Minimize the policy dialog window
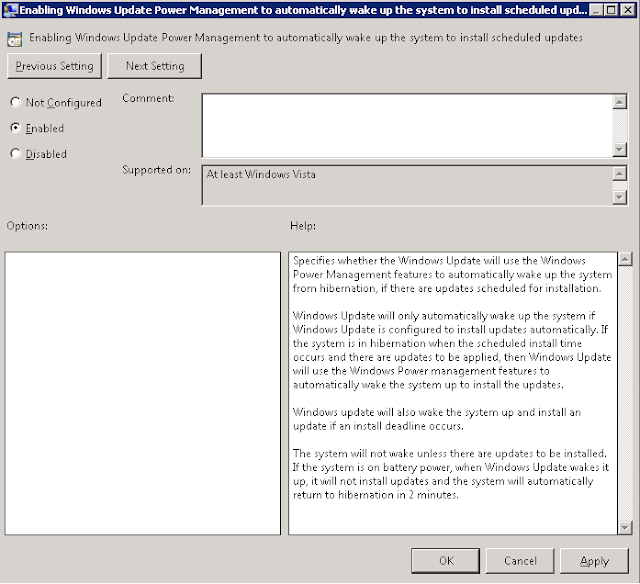Viewport: 640px width, 584px height. coord(597,10)
